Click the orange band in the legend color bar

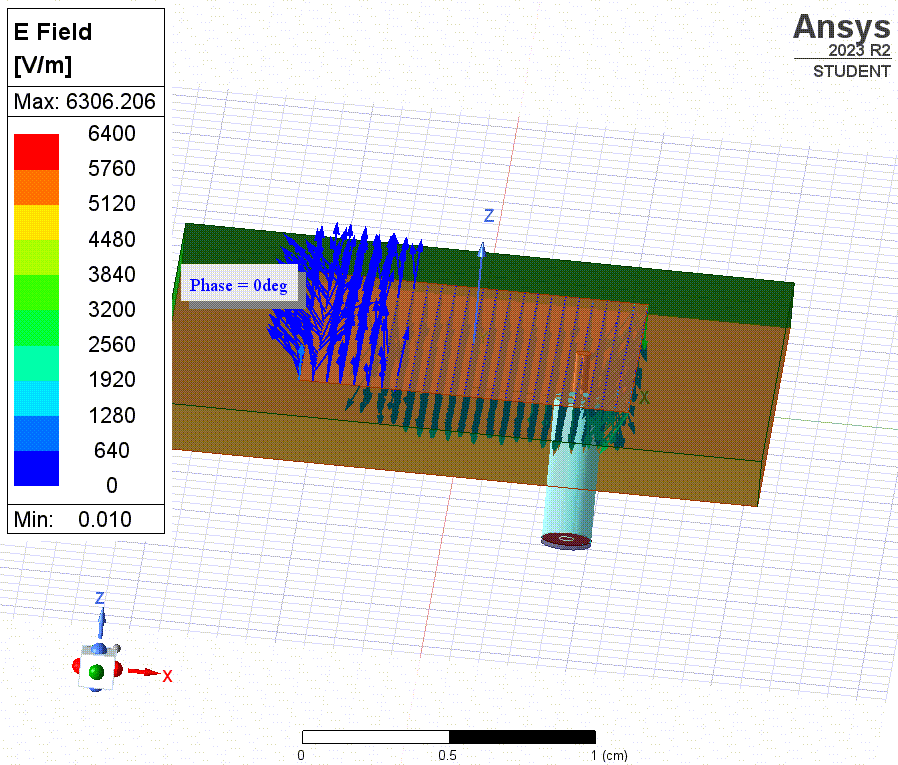click(37, 187)
